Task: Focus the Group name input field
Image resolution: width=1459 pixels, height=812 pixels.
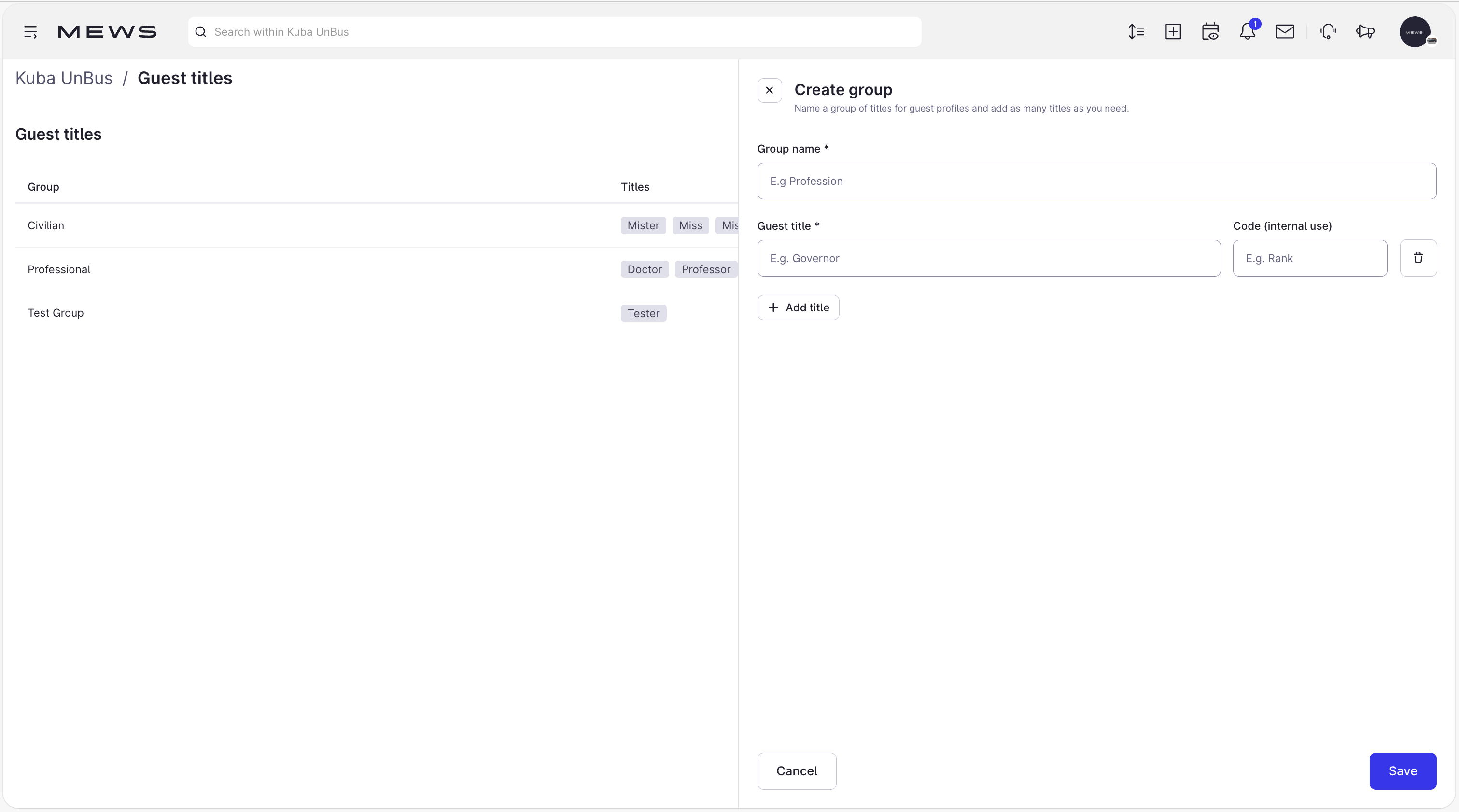Action: 1096,181
